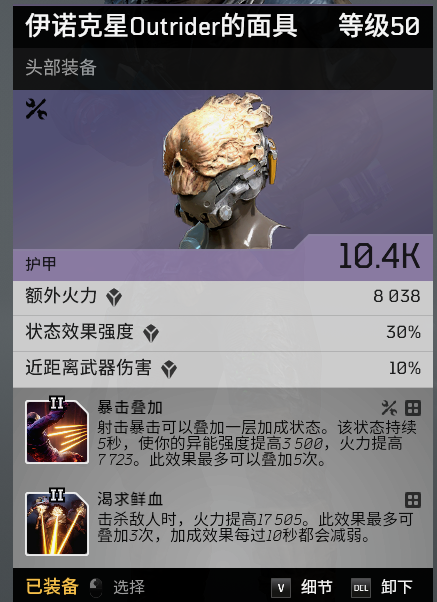Image resolution: width=437 pixels, height=602 pixels.
Task: Click the item title 伊诺克星Outrider的面具
Action: 161,26
